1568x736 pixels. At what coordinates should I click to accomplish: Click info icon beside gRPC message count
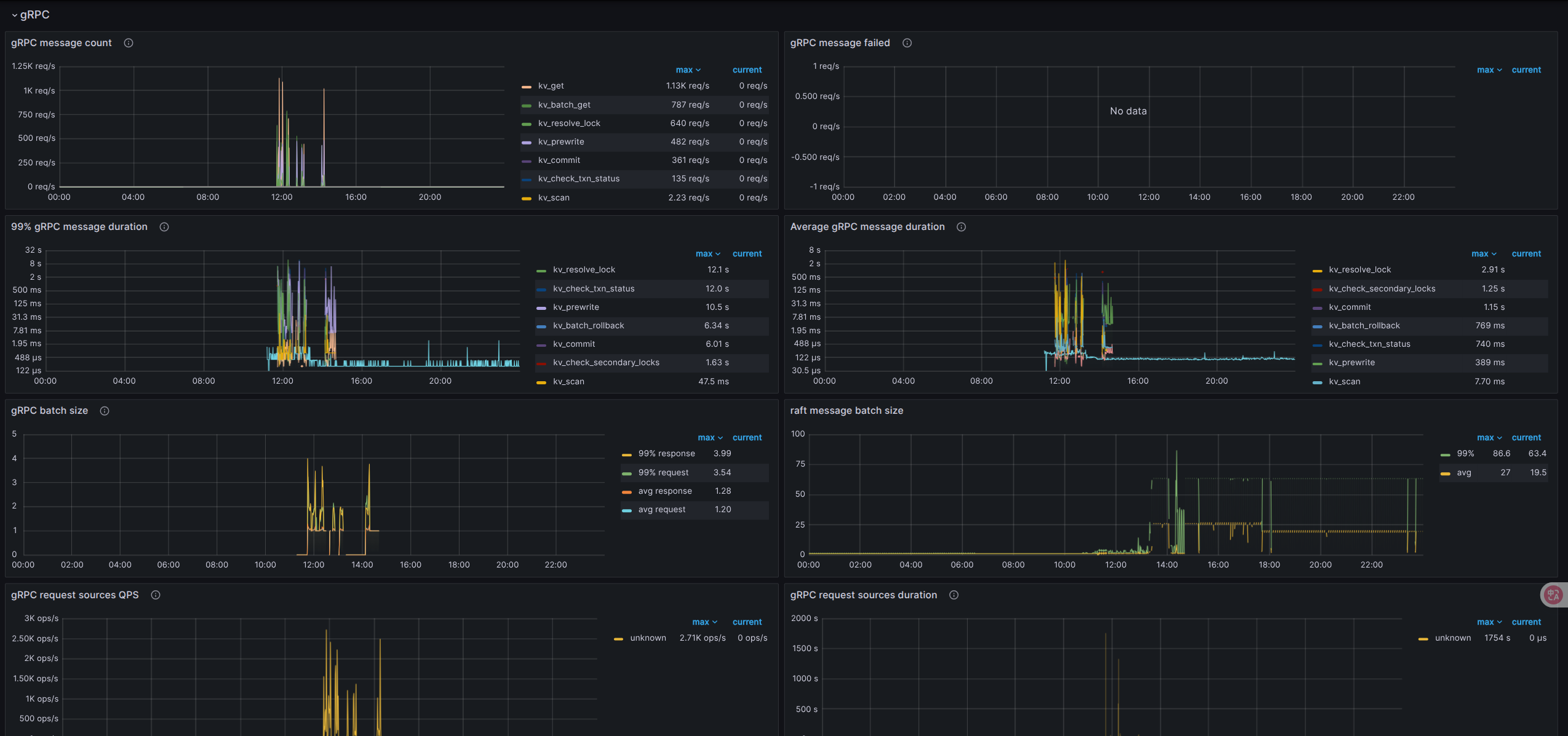click(129, 43)
